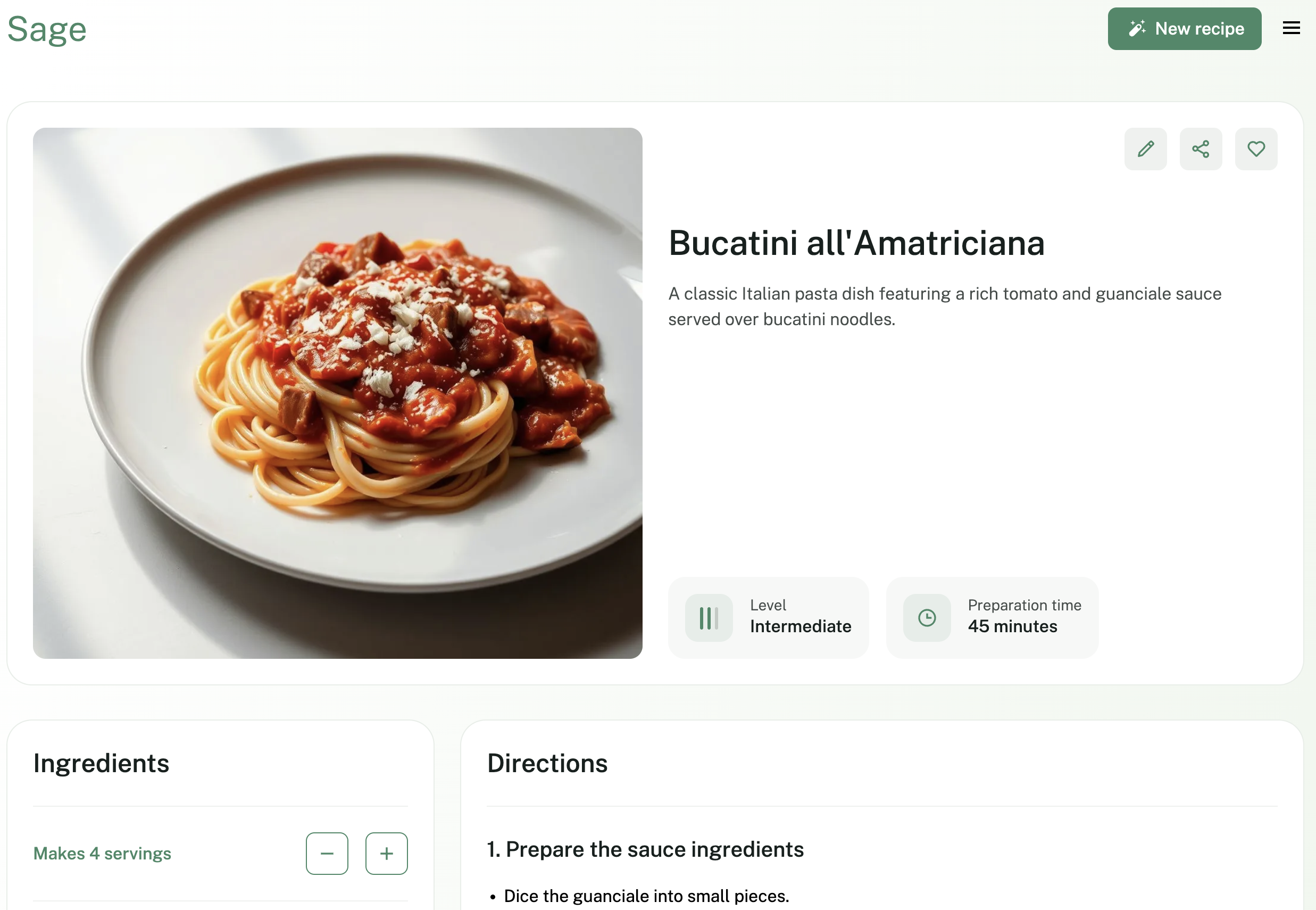Screen dimensions: 1316x910
Task: Click the magic wand icon in New recipe
Action: [x=1136, y=29]
